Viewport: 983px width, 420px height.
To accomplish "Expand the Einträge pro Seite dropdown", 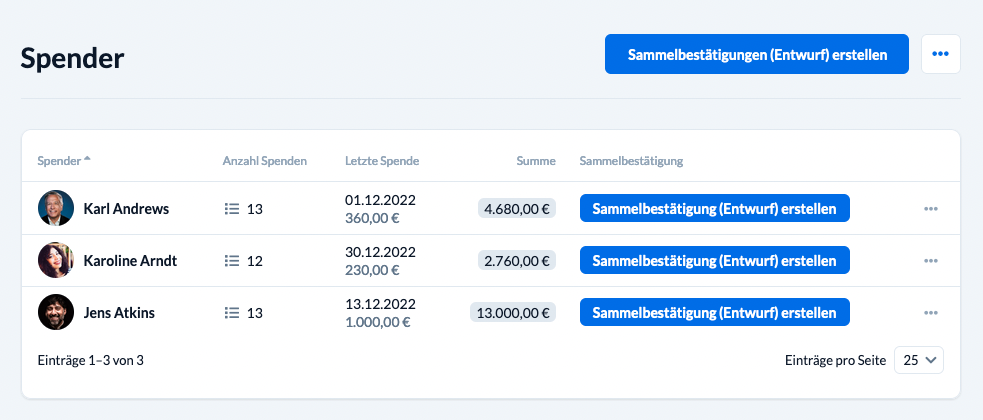I will click(x=918, y=360).
